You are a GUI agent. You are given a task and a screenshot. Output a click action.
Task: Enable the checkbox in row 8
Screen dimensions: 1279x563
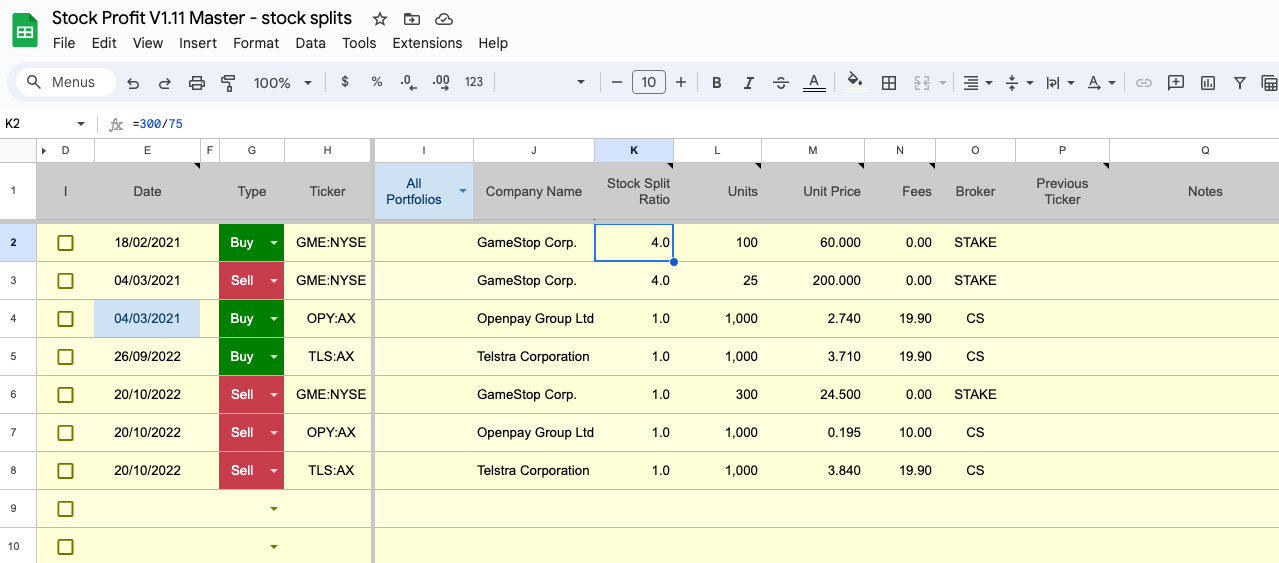point(66,471)
